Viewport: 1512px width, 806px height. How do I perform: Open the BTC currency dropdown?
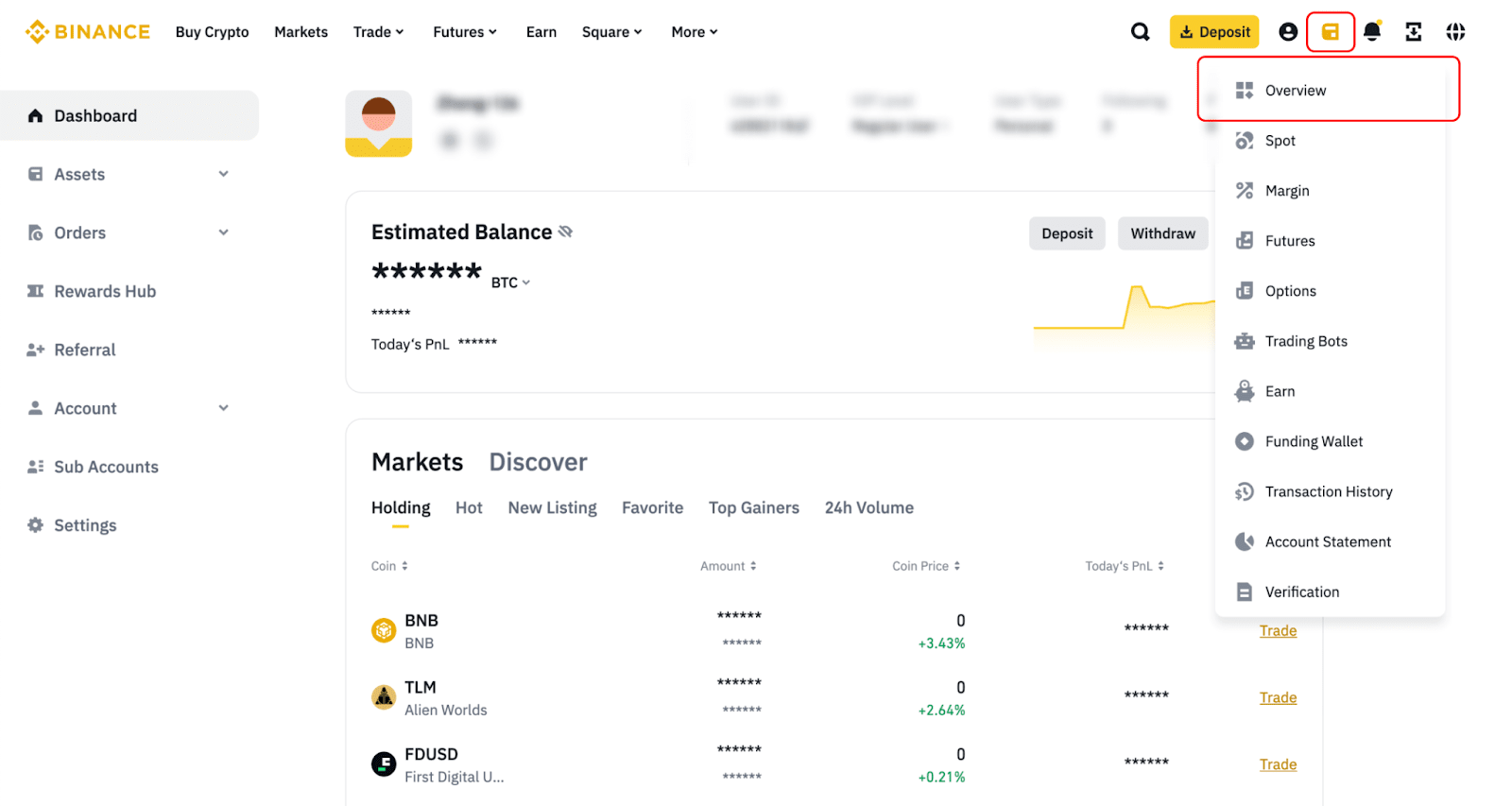click(x=510, y=283)
